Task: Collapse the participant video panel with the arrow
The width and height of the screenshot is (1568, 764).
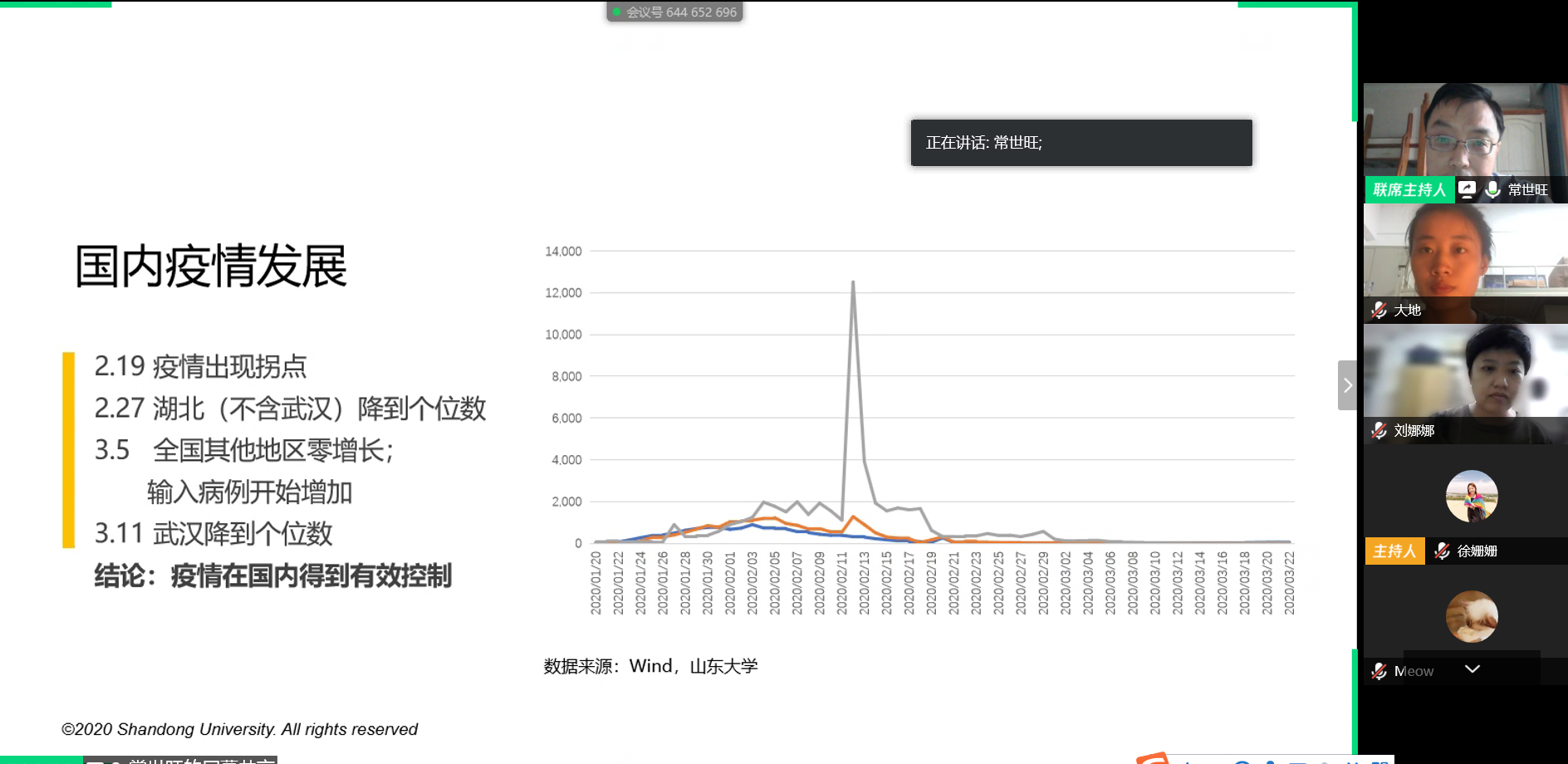Action: pyautogui.click(x=1347, y=385)
